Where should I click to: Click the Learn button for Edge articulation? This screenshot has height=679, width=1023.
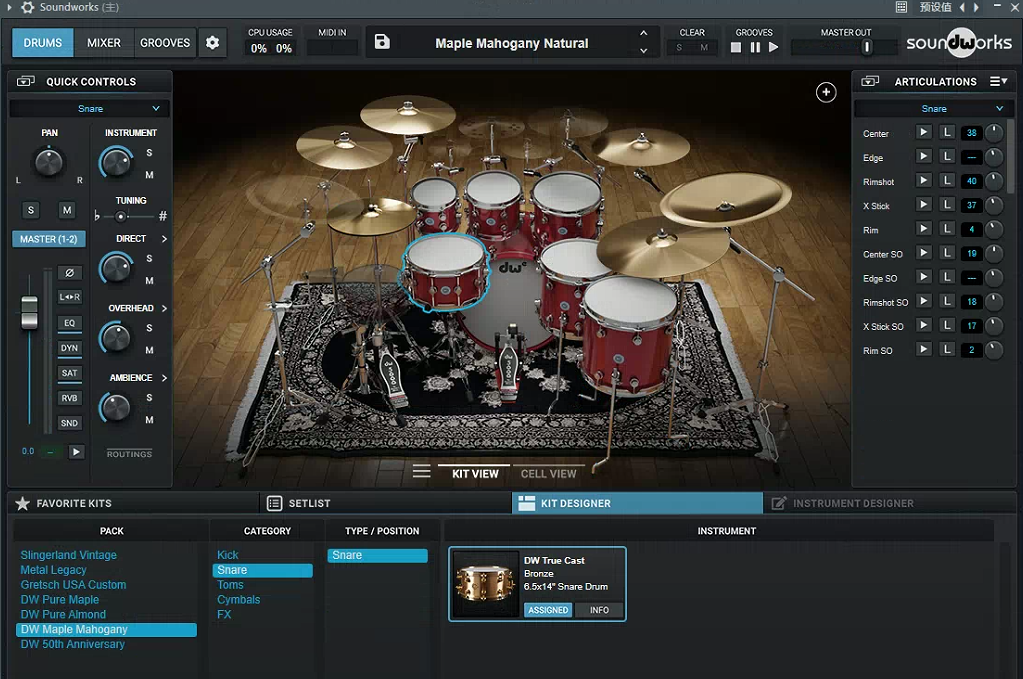point(947,157)
